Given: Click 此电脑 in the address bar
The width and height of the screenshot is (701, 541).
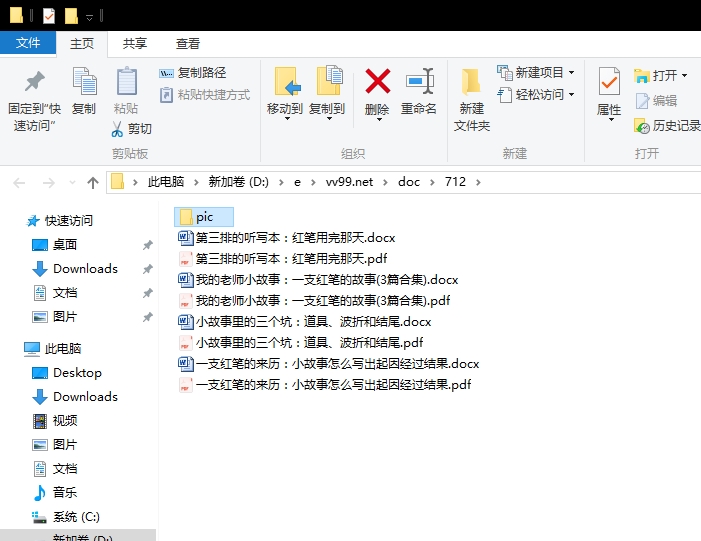Looking at the screenshot, I should [166, 182].
